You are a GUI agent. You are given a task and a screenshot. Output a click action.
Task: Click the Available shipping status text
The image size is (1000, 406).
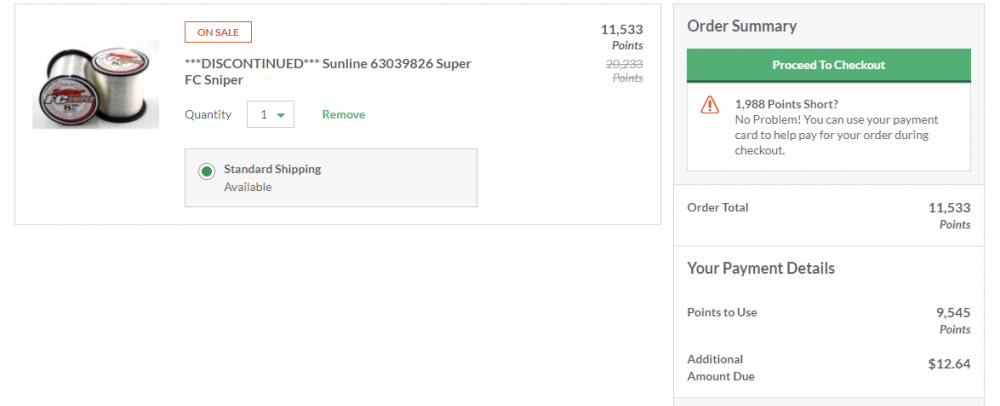coord(248,187)
